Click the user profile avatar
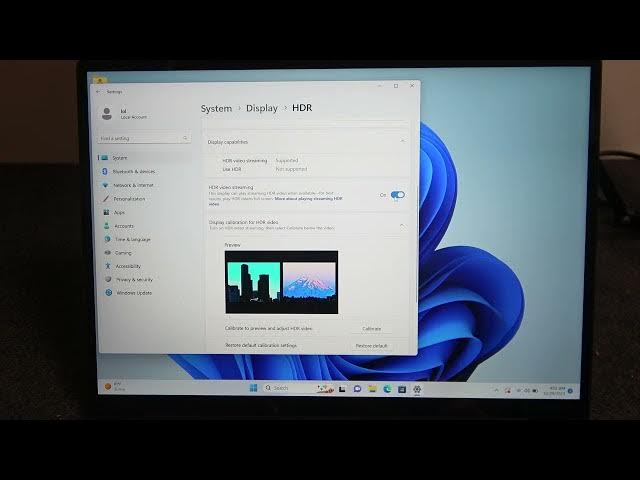This screenshot has height=480, width=640. 107,114
